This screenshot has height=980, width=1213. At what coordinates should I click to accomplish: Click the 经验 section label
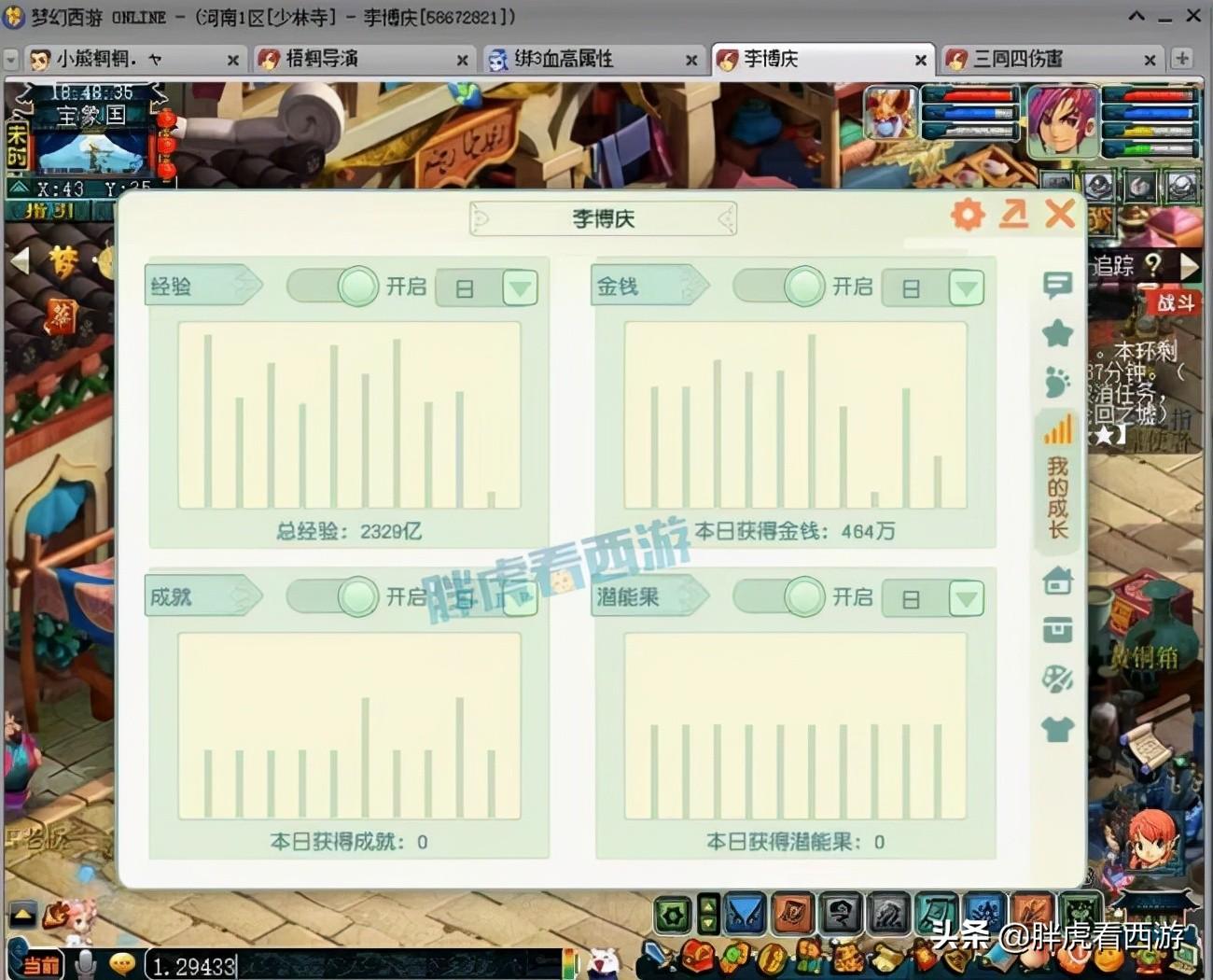click(202, 286)
